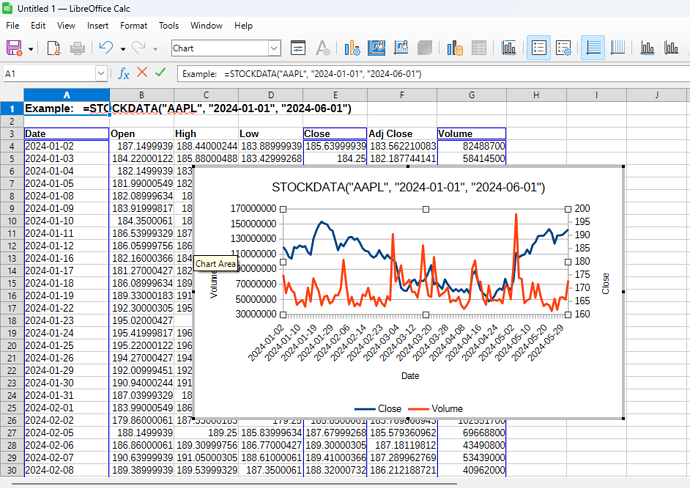Screen dimensions: 690x488
Task: Click the 3D View icon
Action: tap(424, 48)
